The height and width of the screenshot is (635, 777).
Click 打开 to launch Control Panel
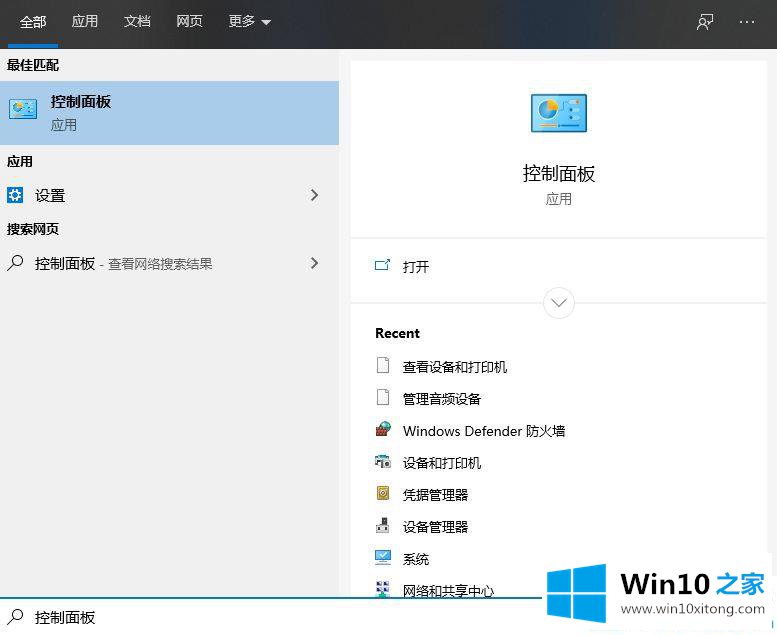tap(416, 267)
